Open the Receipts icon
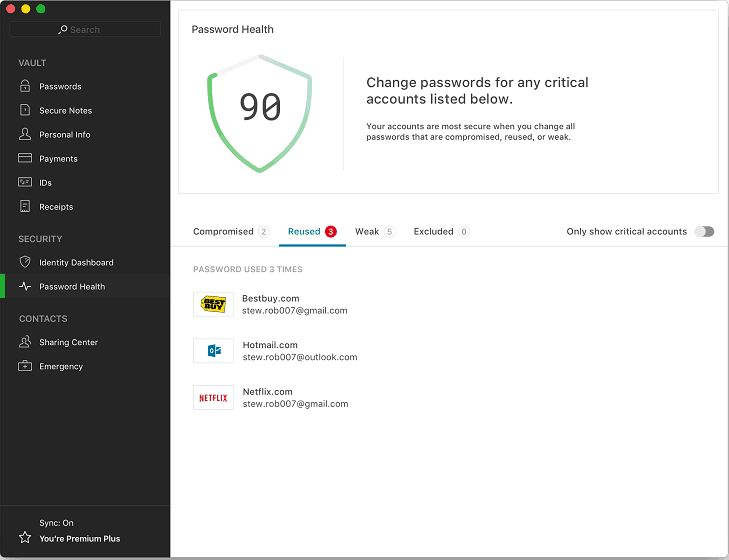729x560 pixels. [x=25, y=207]
